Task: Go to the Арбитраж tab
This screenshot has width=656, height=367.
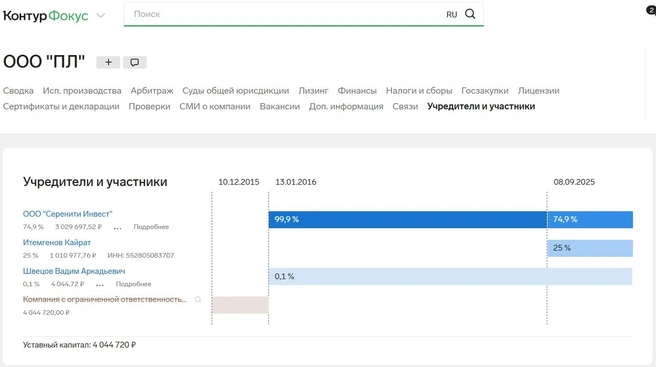Action: tap(152, 90)
